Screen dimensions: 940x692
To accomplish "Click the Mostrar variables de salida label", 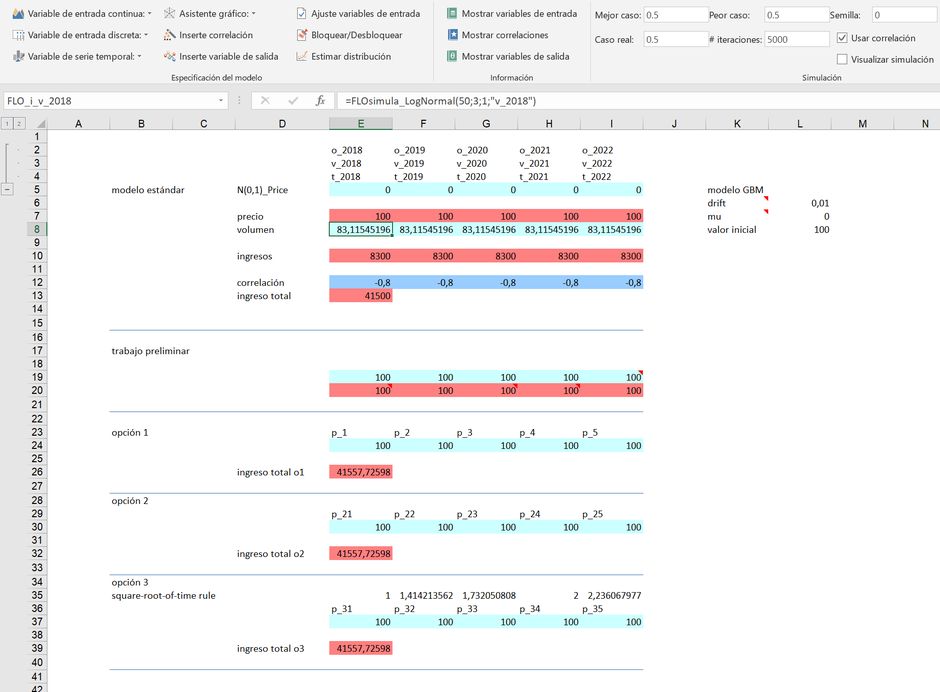I will coord(516,56).
